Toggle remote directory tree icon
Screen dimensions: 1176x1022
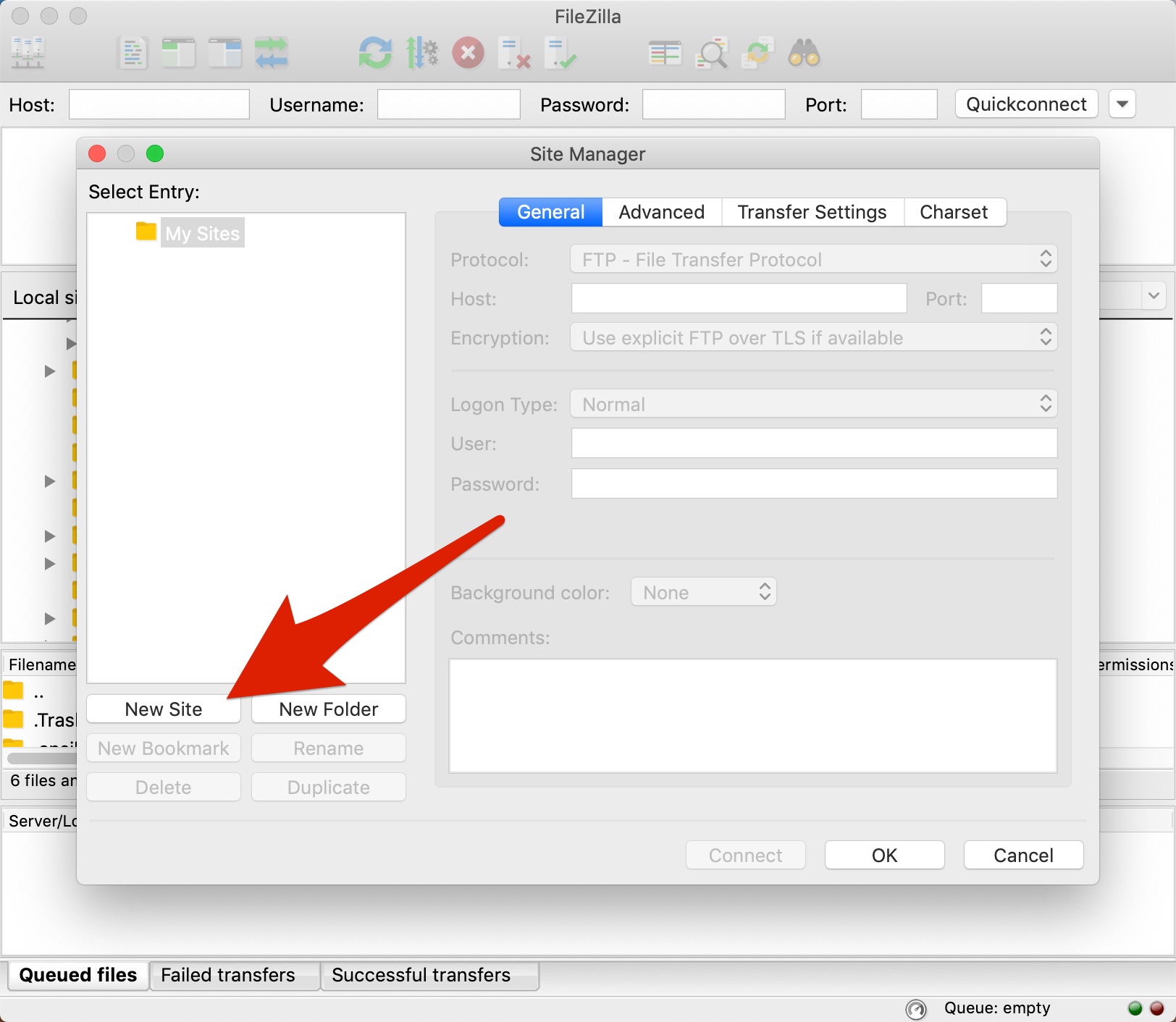pos(224,53)
